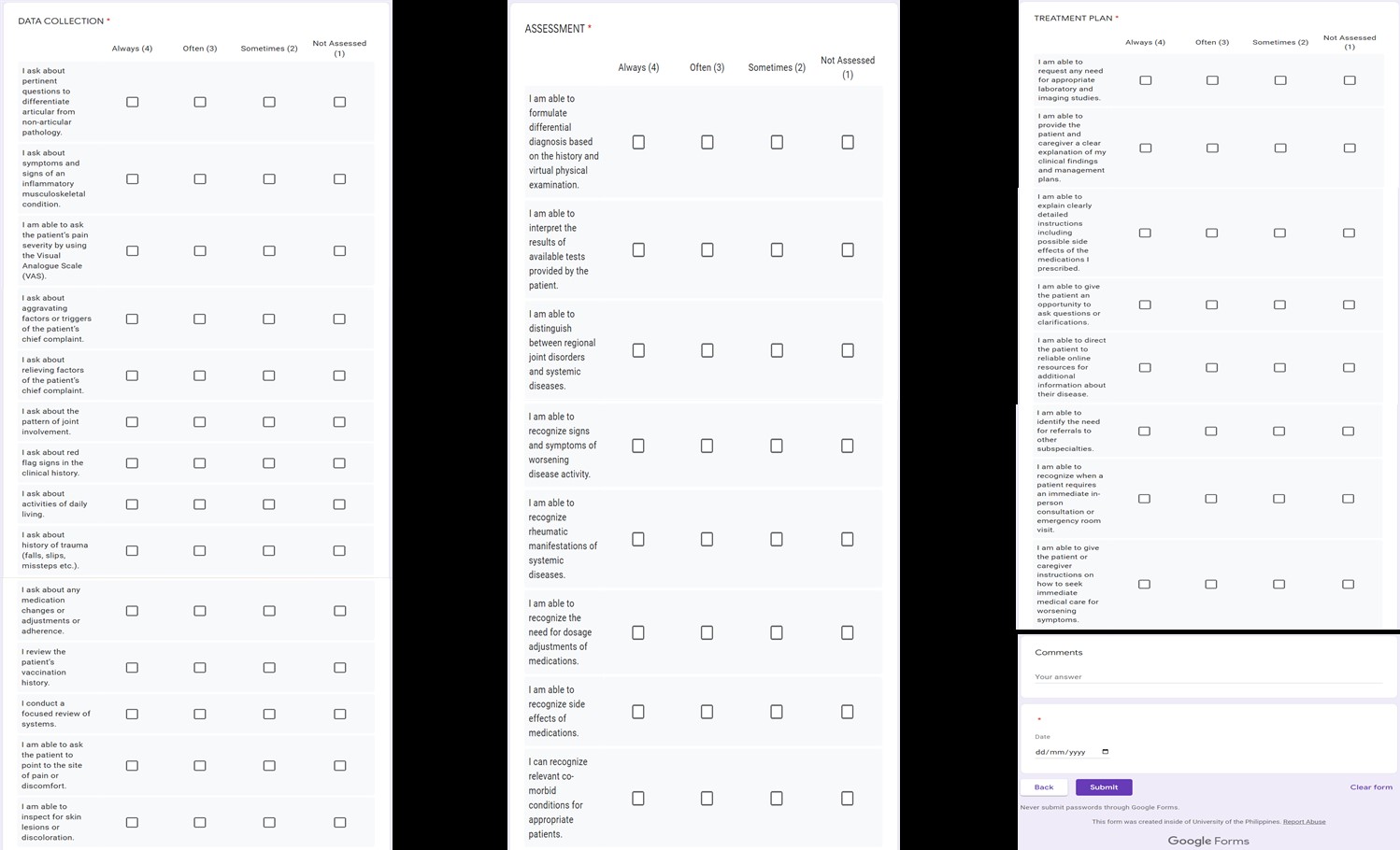Screen dimensions: 1400x850
Task: Tick Sometimes (2) for directing to online resources
Action: coord(1279,368)
